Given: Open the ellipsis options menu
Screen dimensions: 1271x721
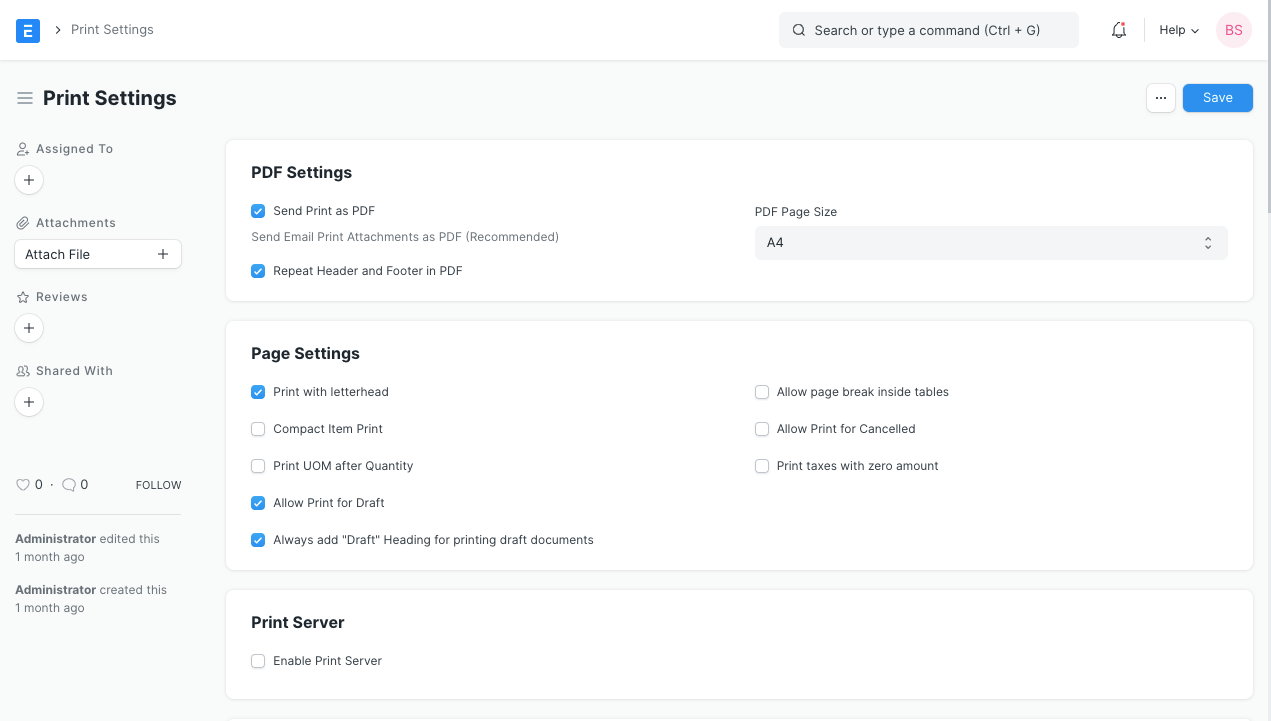Looking at the screenshot, I should [1160, 97].
